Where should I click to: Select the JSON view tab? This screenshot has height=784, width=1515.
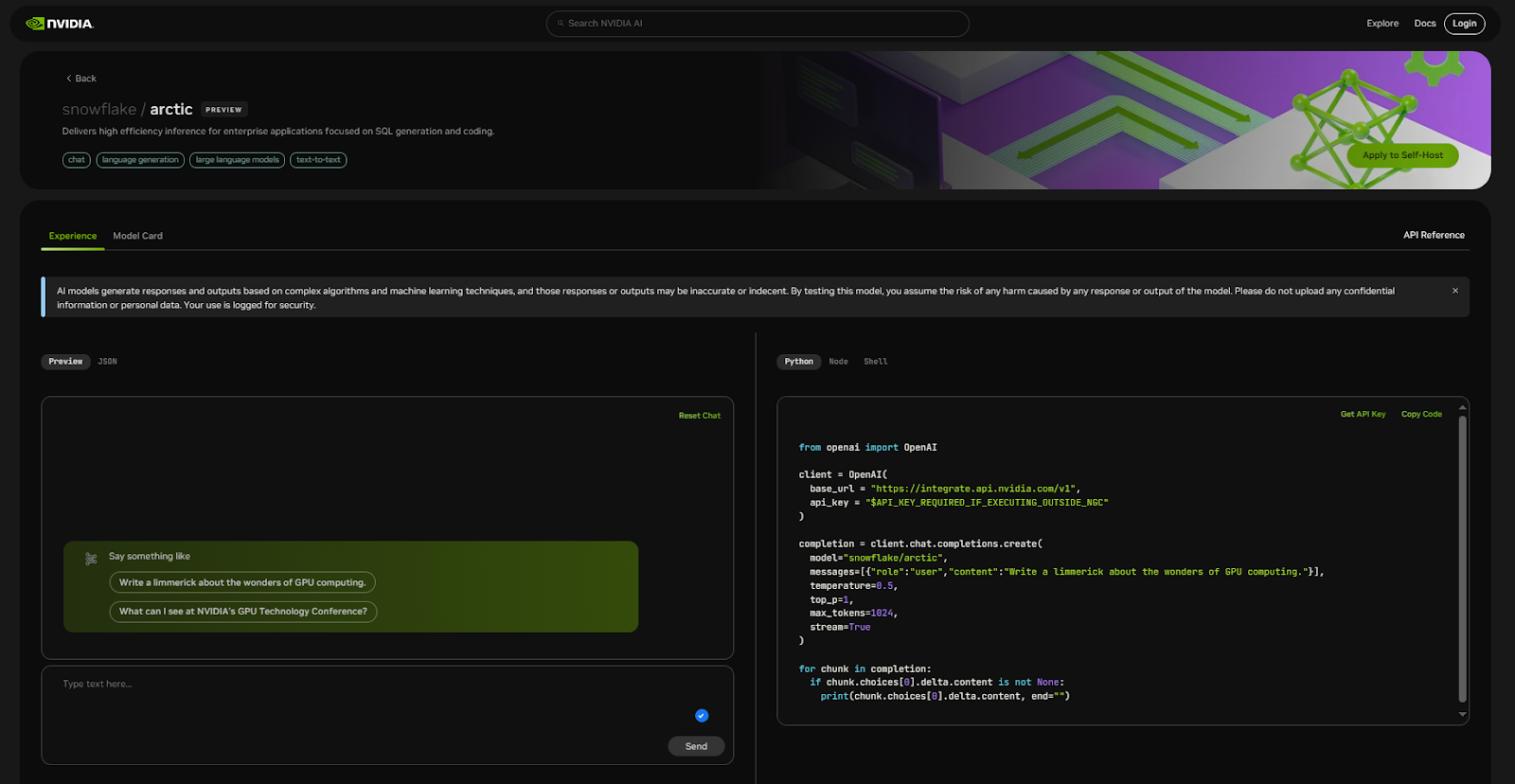(x=108, y=362)
